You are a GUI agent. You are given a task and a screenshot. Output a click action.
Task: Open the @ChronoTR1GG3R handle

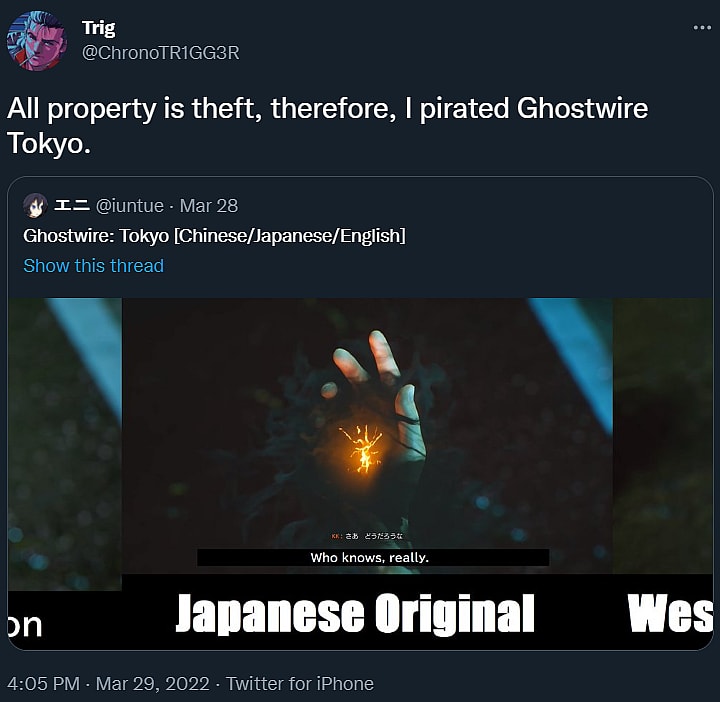pos(161,53)
